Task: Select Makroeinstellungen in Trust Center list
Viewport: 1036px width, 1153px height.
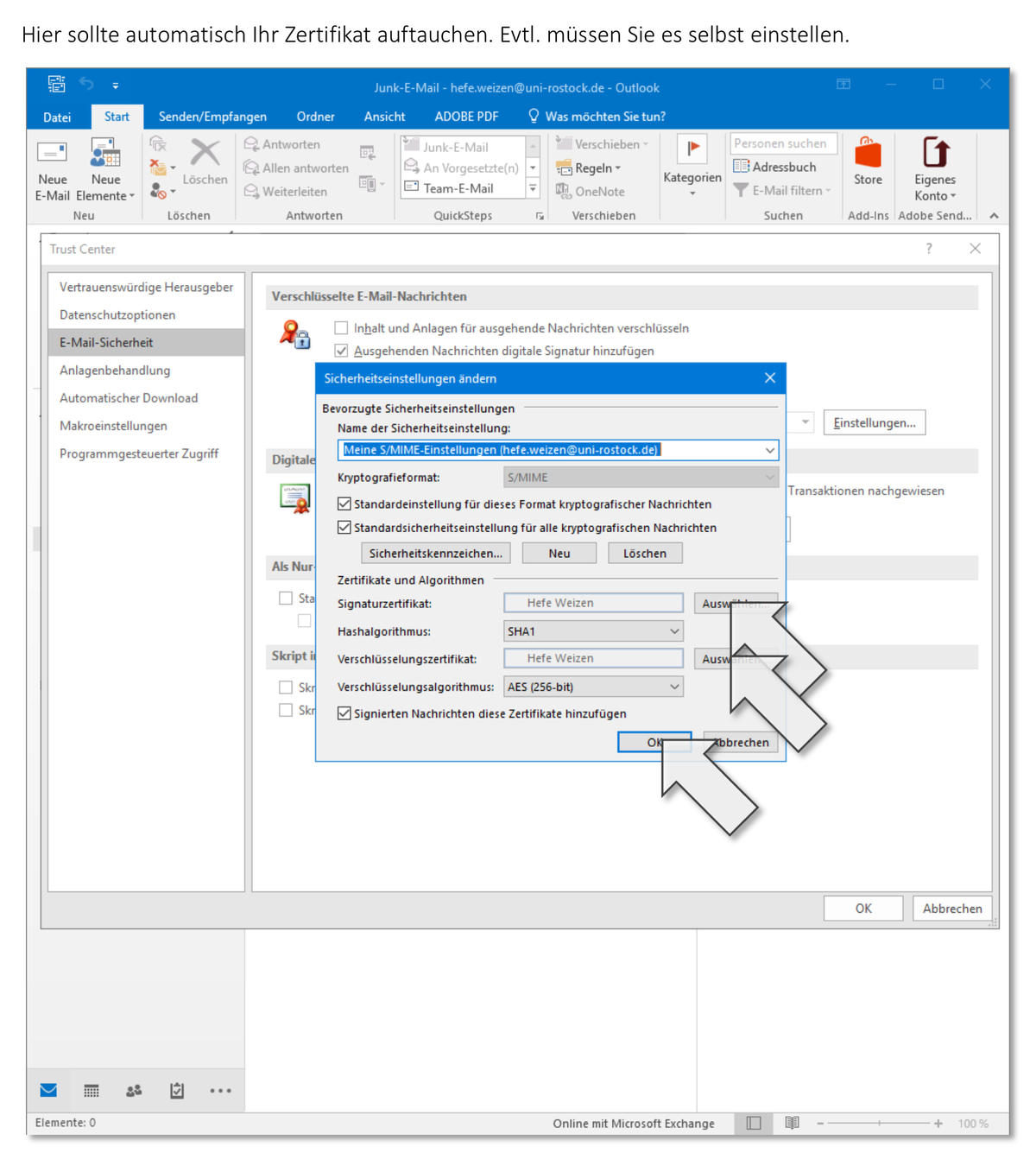Action: [147, 425]
